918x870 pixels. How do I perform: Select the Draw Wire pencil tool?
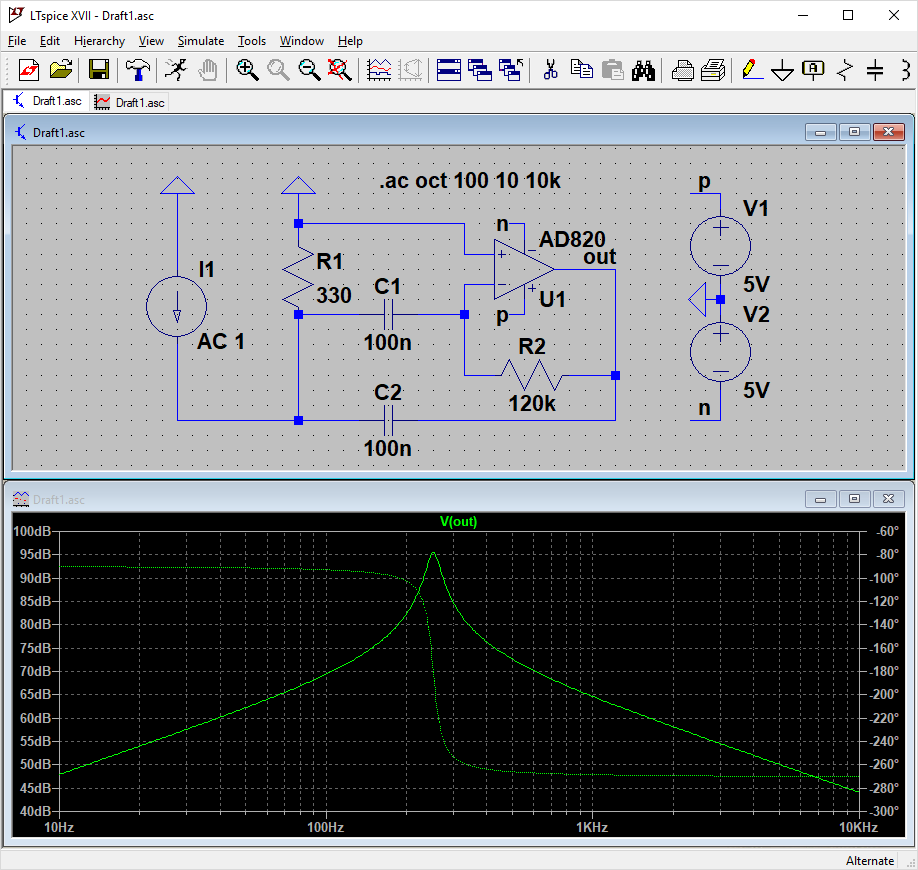coord(752,70)
